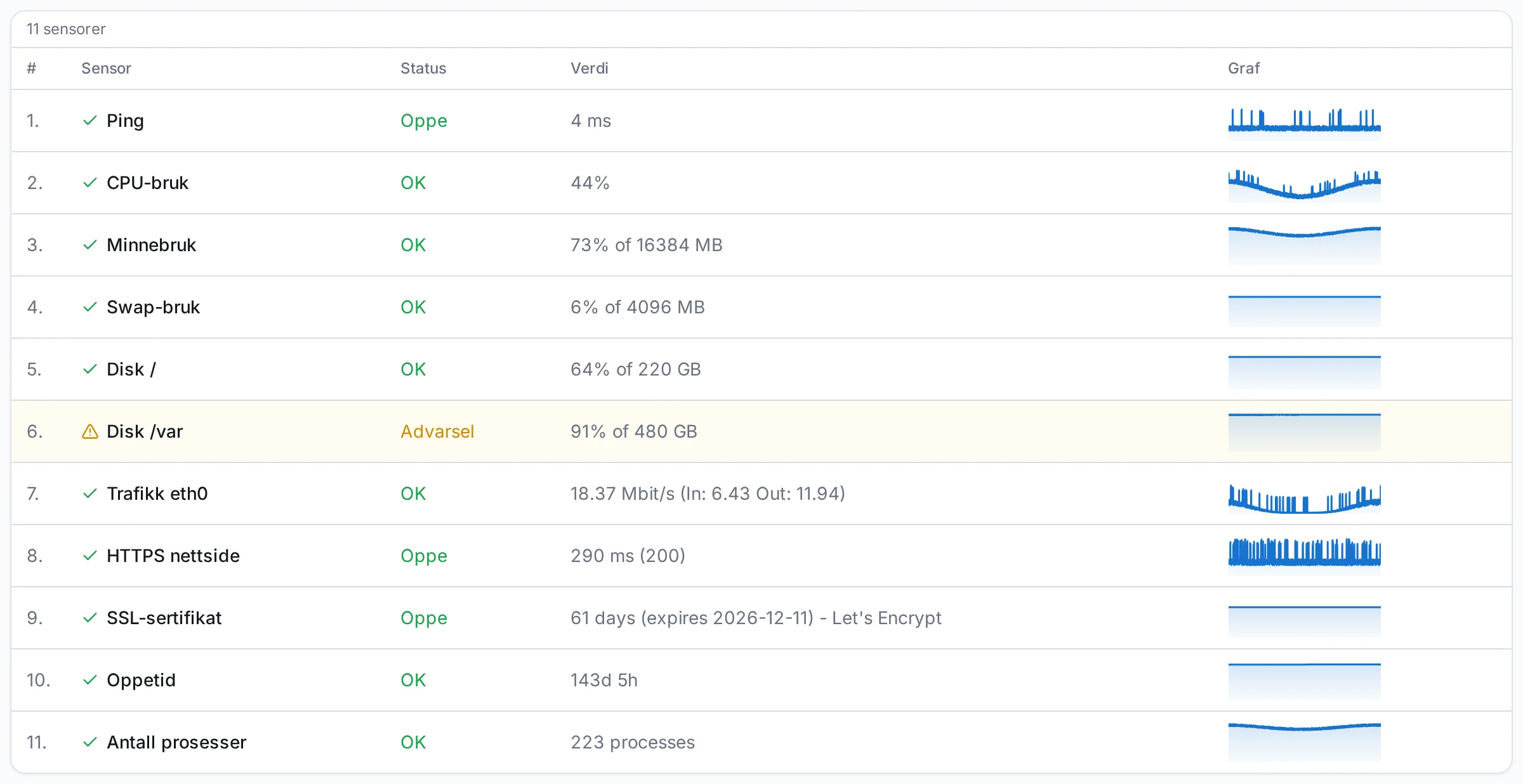Image resolution: width=1523 pixels, height=784 pixels.
Task: Click the Oppe status in Ping row
Action: tap(424, 121)
